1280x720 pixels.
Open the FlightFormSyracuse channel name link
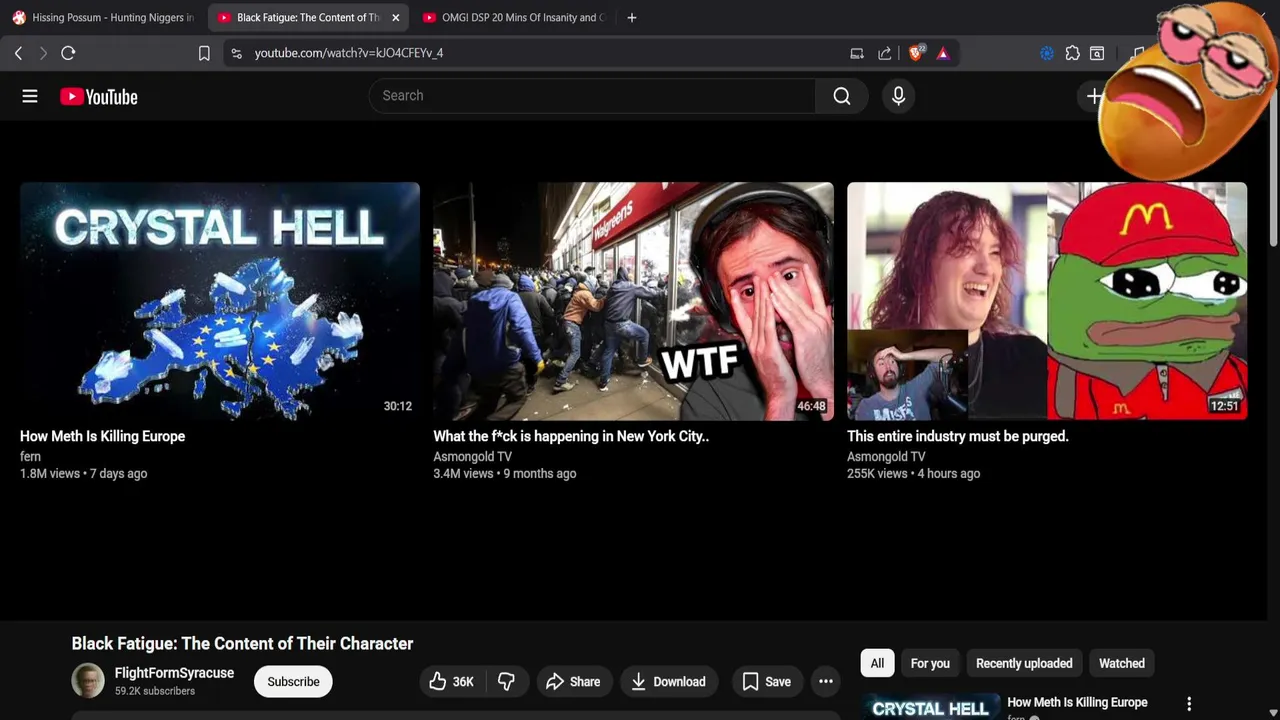click(x=174, y=673)
